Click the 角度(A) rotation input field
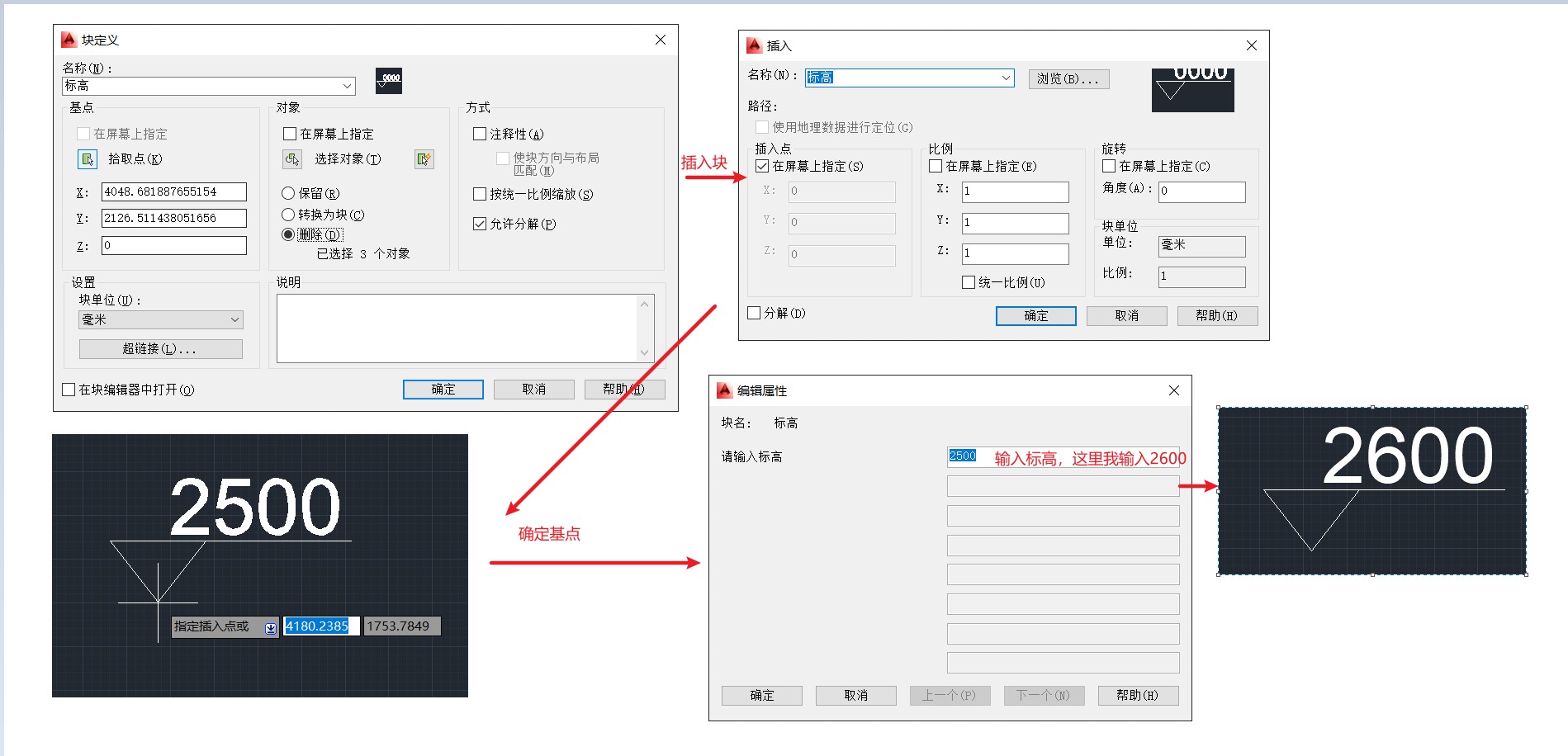 point(1201,191)
